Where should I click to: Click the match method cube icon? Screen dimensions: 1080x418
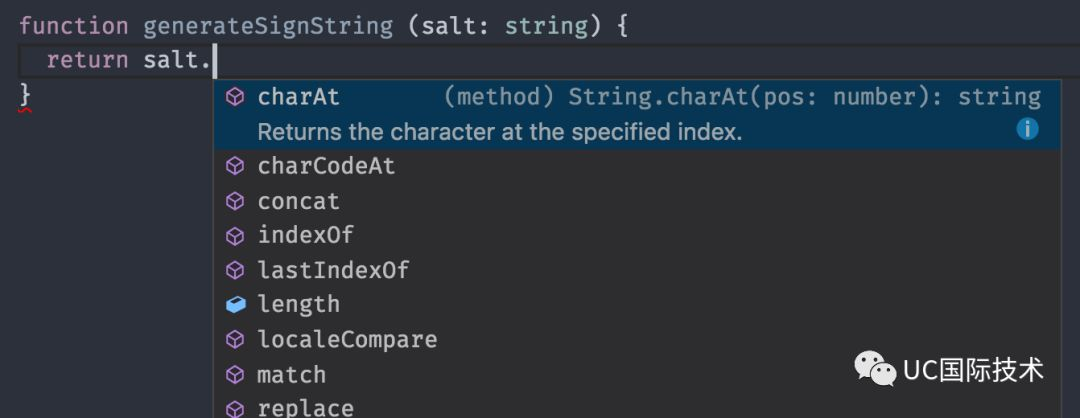point(235,374)
